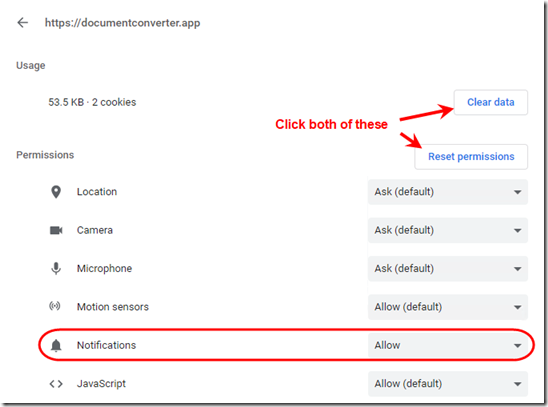This screenshot has width=548, height=407.
Task: Click the Notifications bell icon
Action: (x=56, y=345)
